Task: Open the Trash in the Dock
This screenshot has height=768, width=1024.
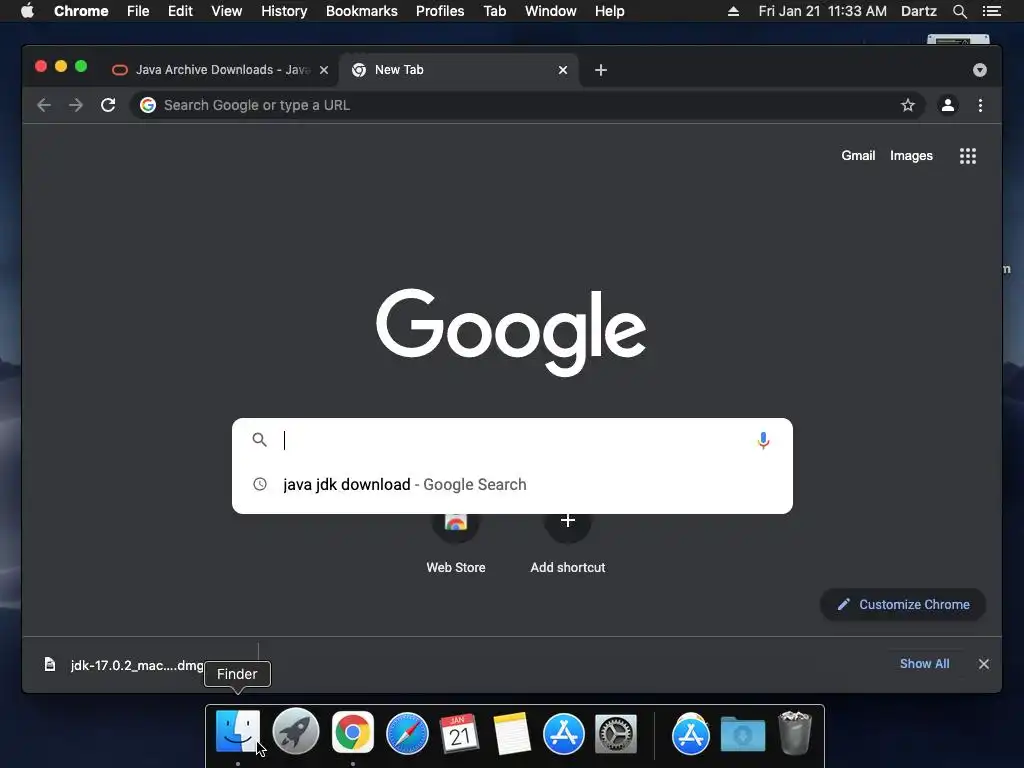Action: 795,733
